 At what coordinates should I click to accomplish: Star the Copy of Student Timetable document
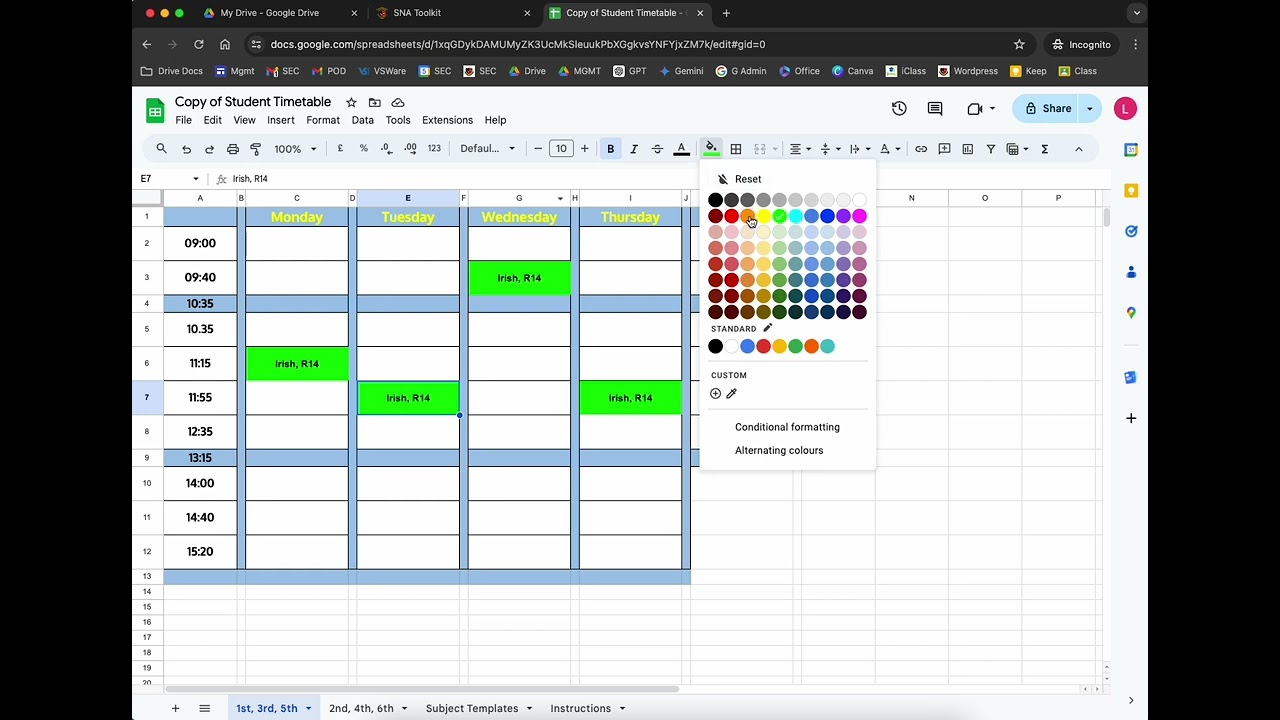[351, 102]
